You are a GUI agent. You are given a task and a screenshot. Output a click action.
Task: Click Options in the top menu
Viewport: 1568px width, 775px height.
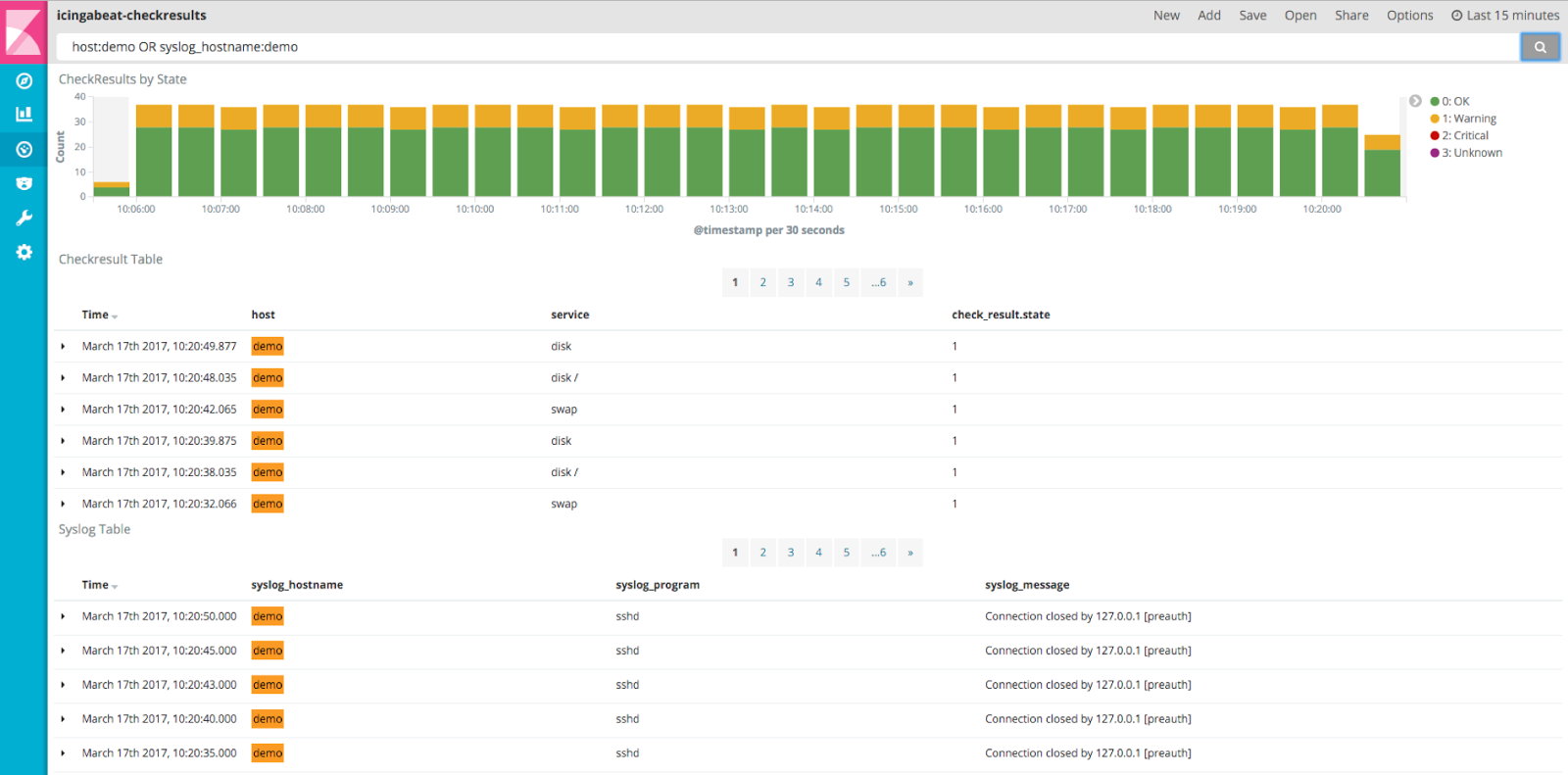tap(1409, 16)
